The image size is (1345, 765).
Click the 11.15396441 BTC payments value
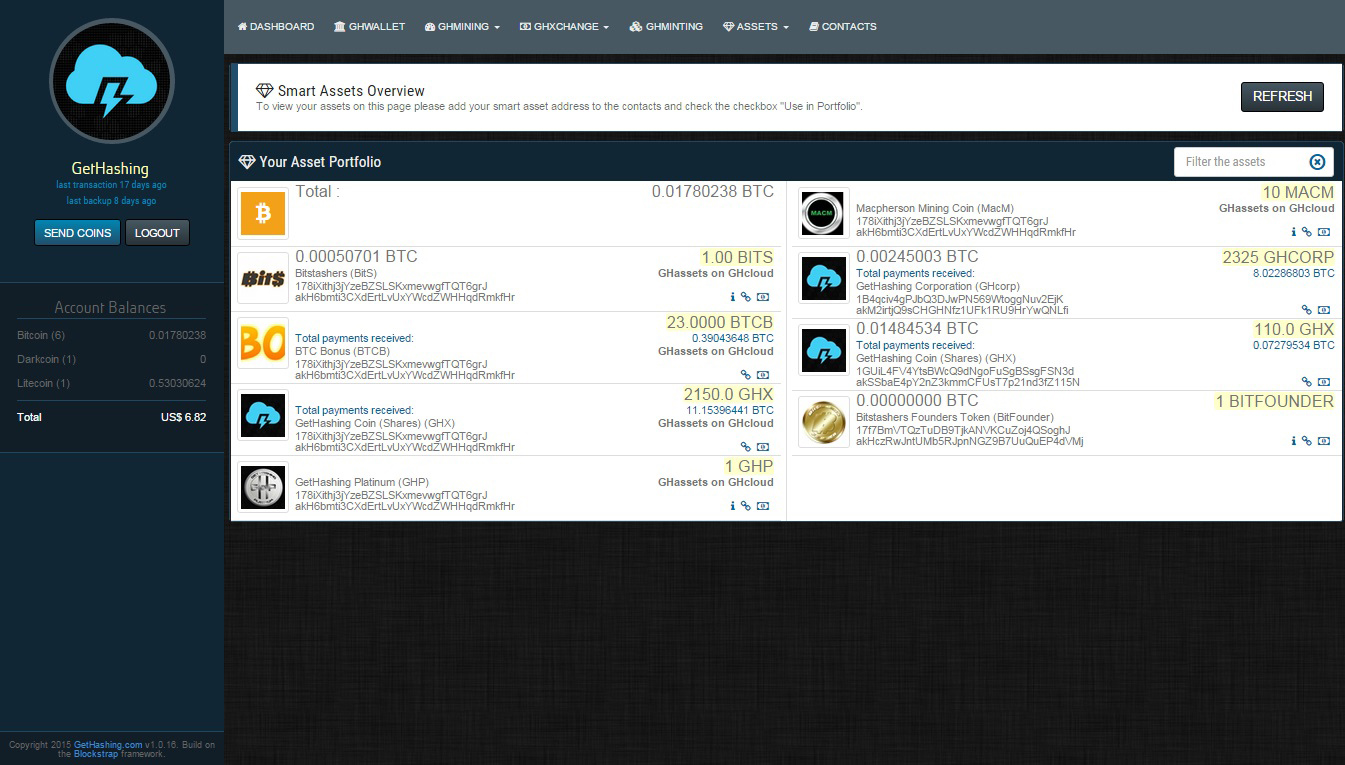(x=729, y=410)
